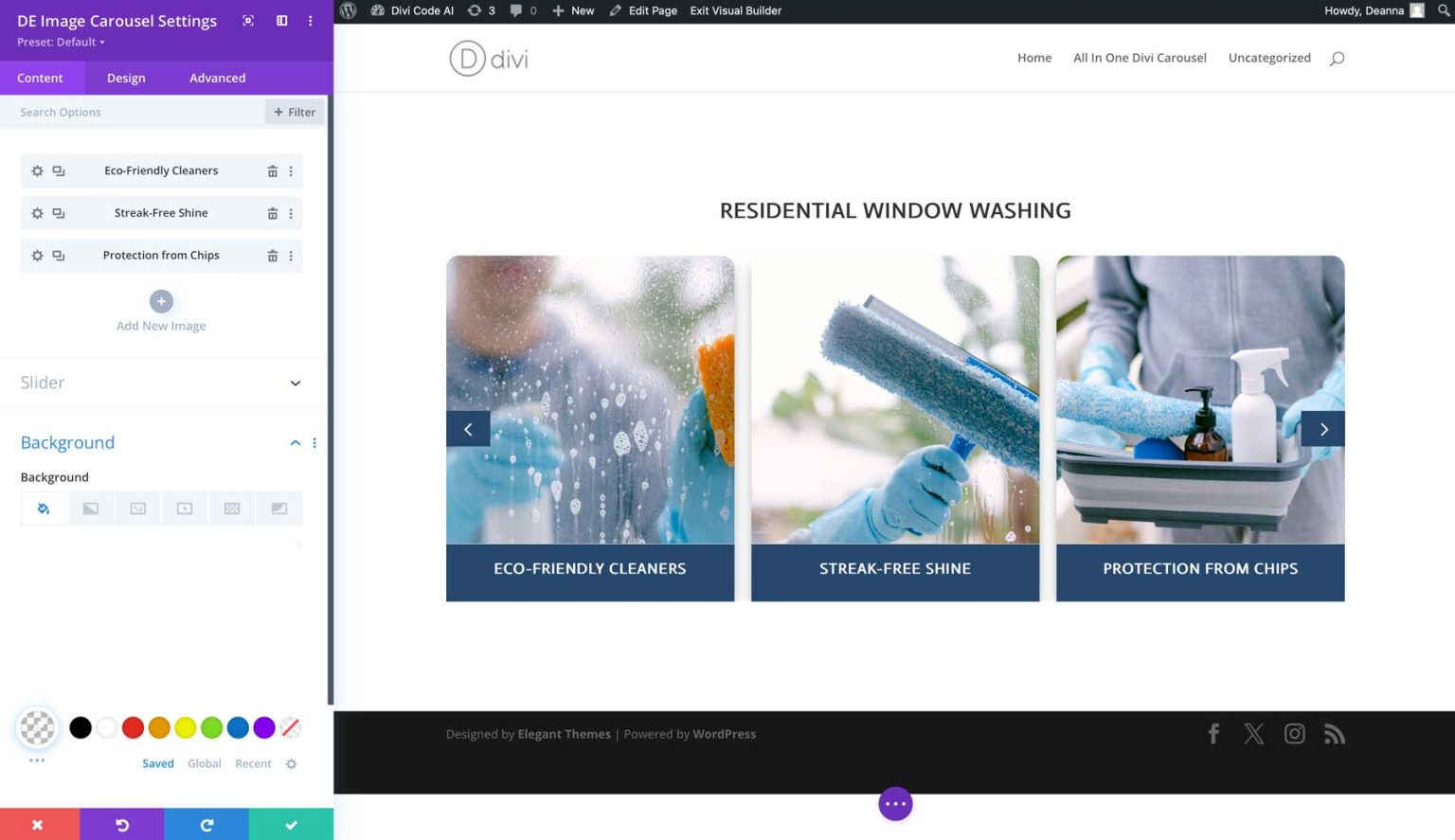1455x840 pixels.
Task: Expand the Slider section
Action: click(x=295, y=383)
